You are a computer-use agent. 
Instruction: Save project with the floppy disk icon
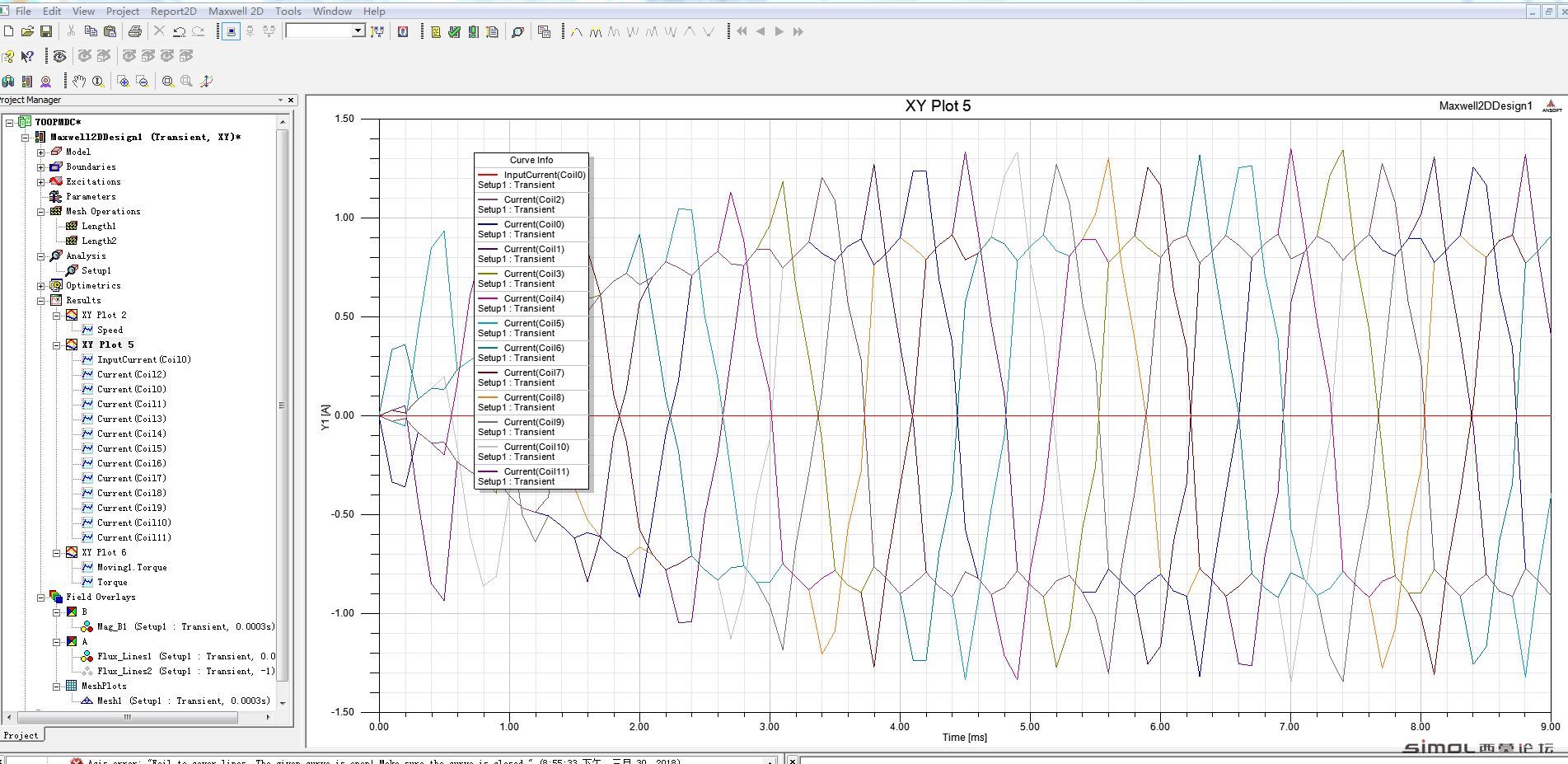(x=46, y=31)
